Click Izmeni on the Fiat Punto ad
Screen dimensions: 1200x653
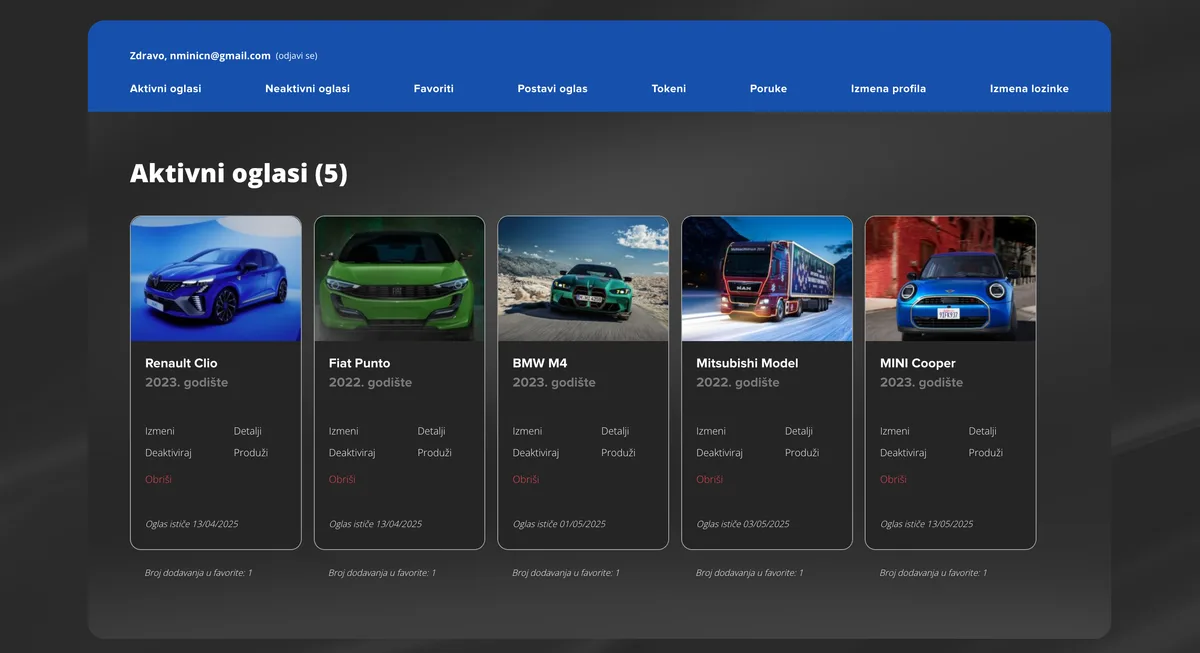point(344,431)
